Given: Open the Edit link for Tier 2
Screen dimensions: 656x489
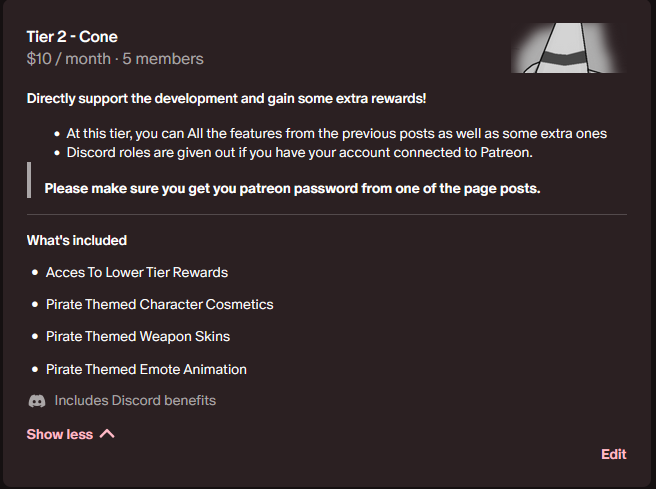Looking at the screenshot, I should 614,454.
